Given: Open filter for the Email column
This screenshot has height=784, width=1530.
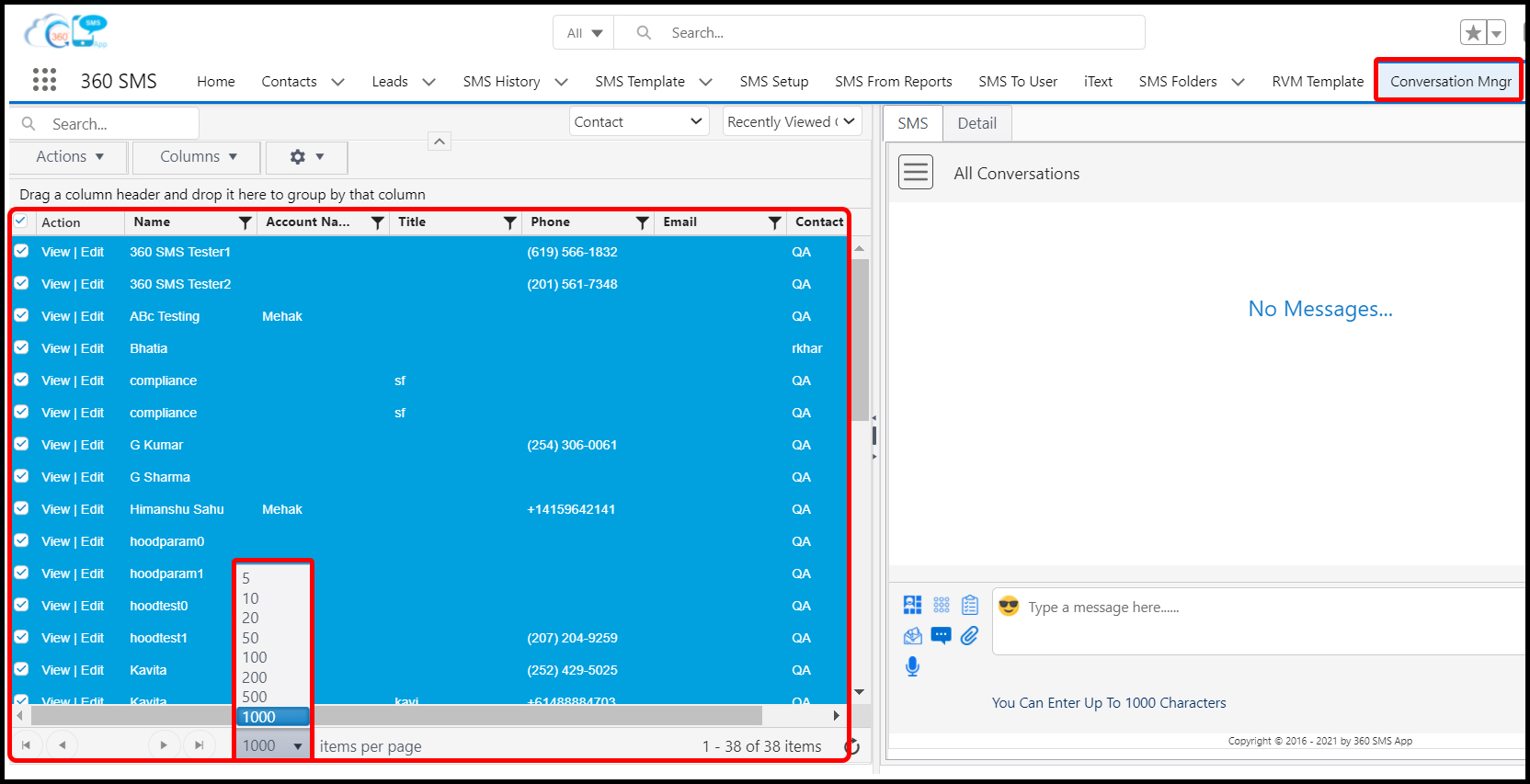Looking at the screenshot, I should (775, 222).
